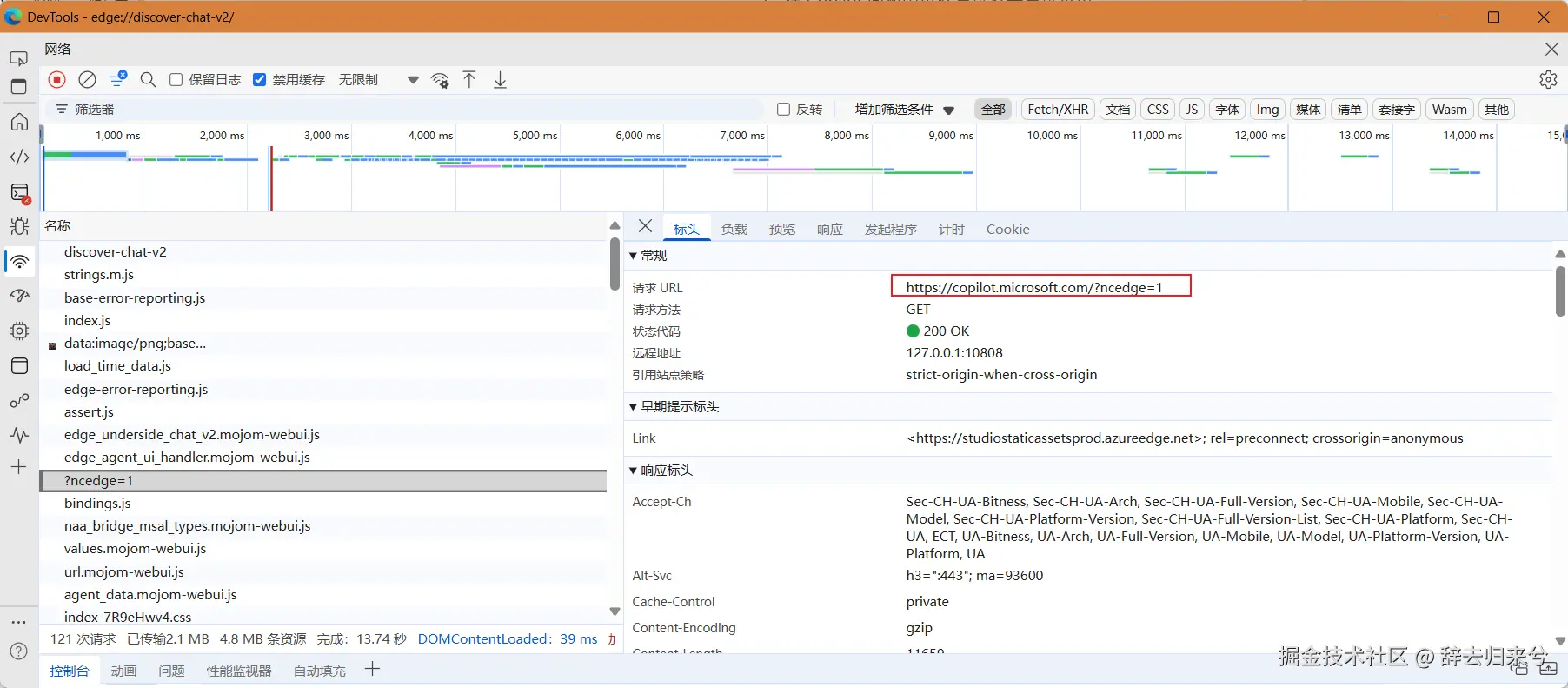Toggle the Wasm filter type
This screenshot has height=688, width=1568.
coord(1449,110)
